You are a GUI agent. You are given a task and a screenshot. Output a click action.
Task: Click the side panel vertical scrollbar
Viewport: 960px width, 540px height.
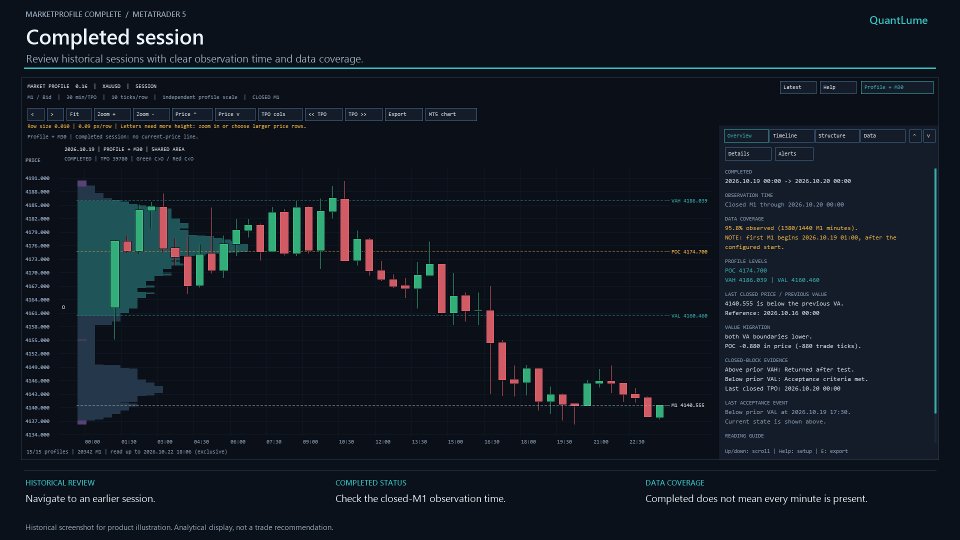tap(935, 291)
